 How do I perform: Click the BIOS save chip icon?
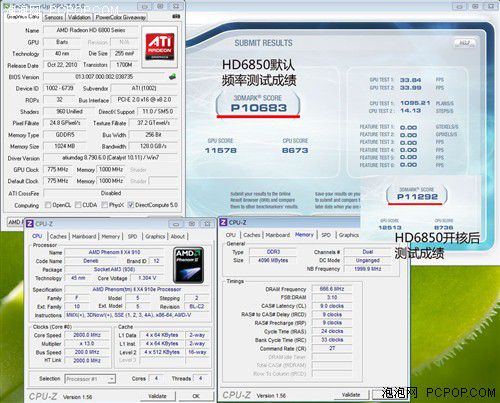click(172, 77)
